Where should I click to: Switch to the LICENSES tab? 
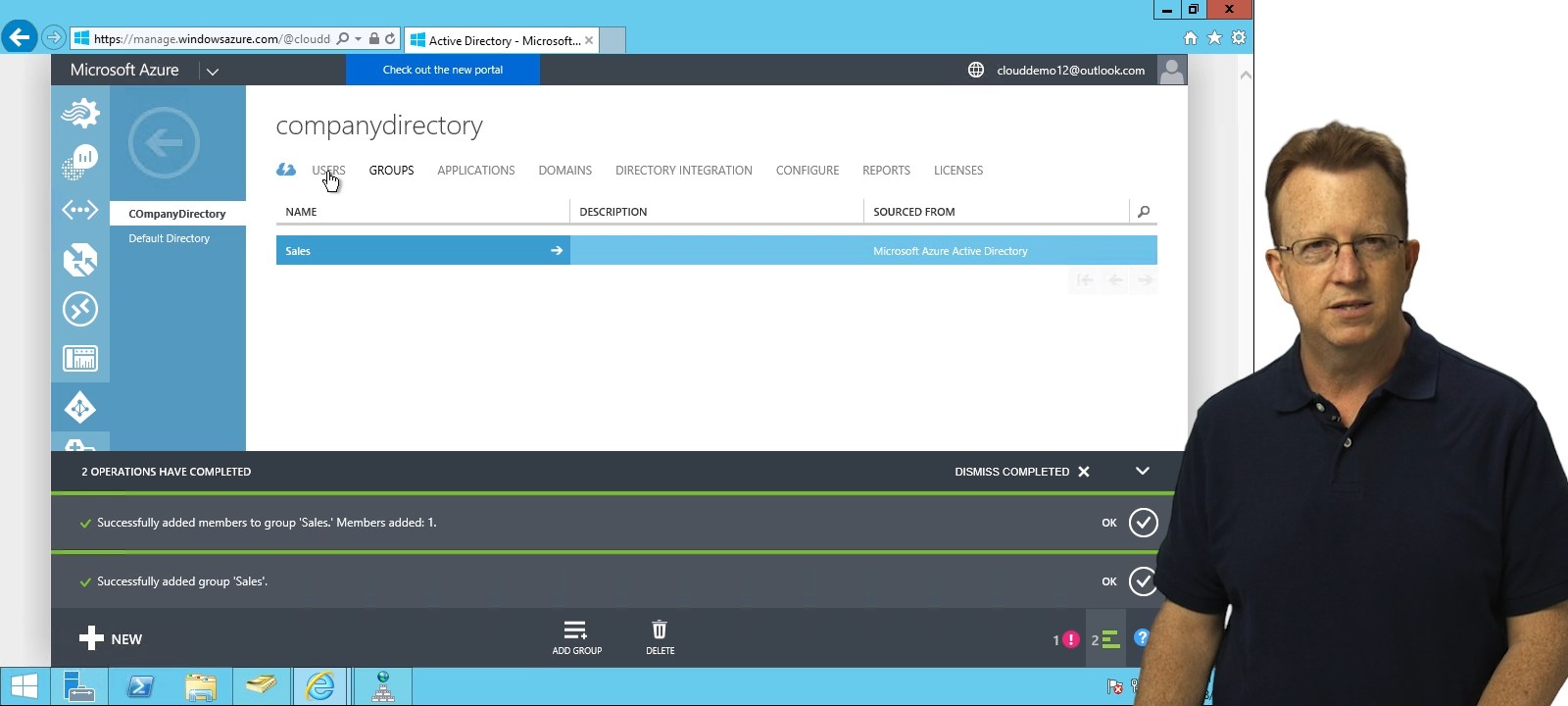[958, 171]
